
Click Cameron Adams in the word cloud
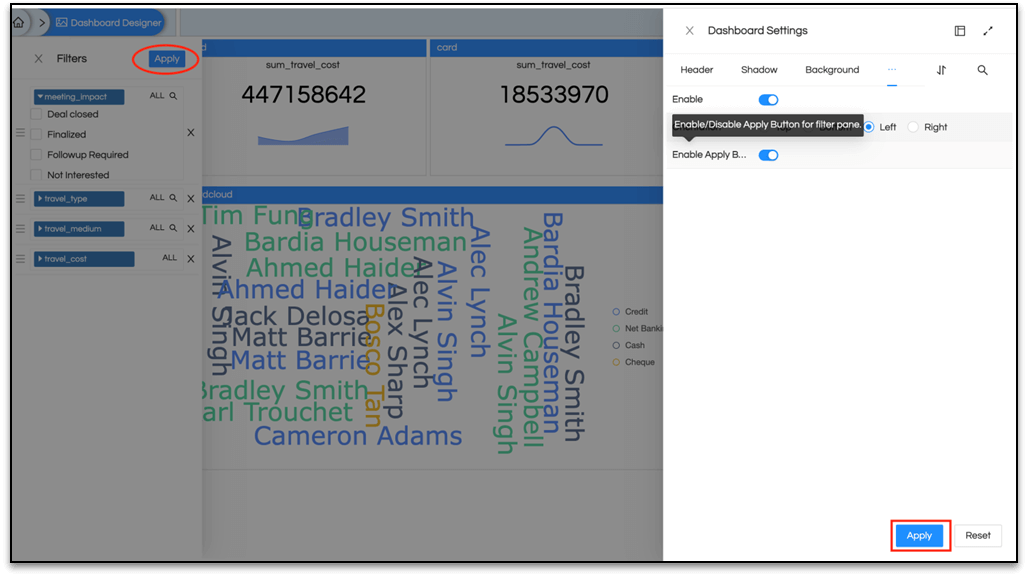(x=358, y=436)
